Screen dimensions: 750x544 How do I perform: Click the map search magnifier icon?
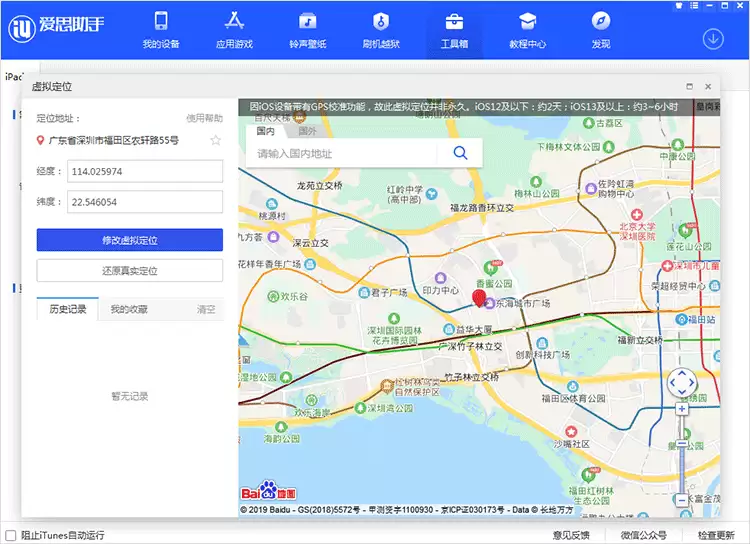click(x=460, y=153)
